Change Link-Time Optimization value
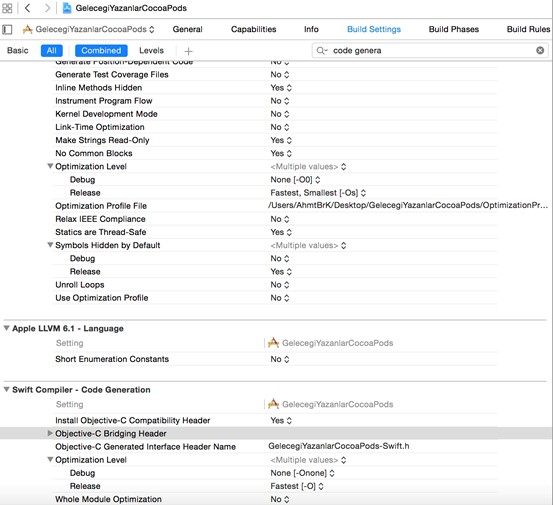Screen dimensions: 553x505 click(280, 127)
